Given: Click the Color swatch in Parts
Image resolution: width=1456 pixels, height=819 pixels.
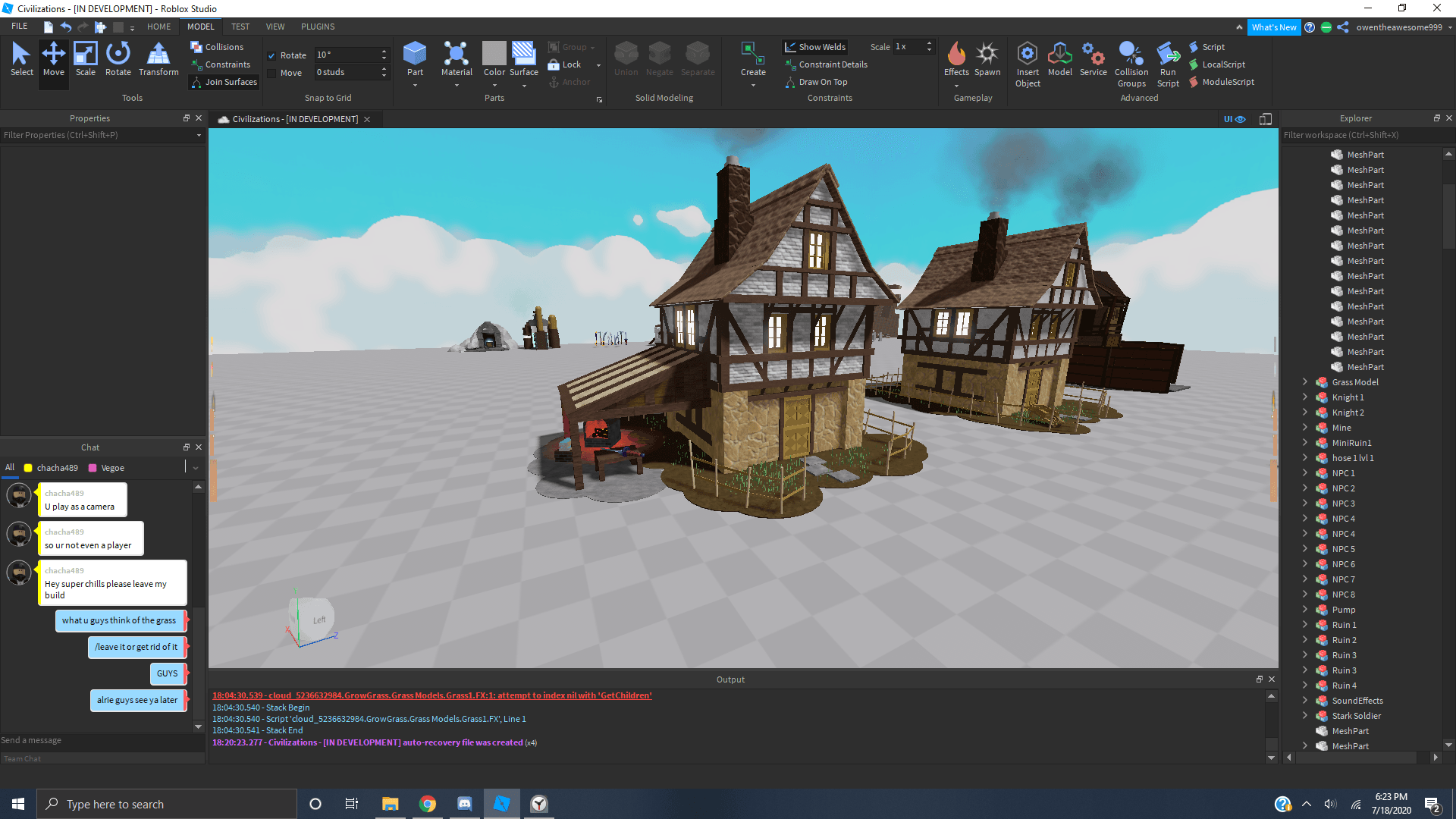Looking at the screenshot, I should tap(494, 53).
